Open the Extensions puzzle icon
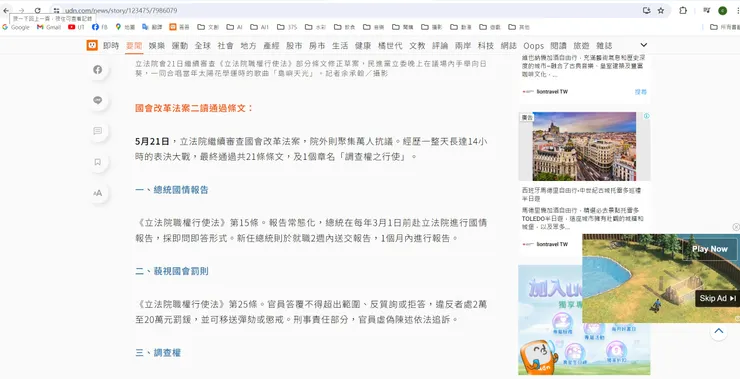 coord(683,10)
